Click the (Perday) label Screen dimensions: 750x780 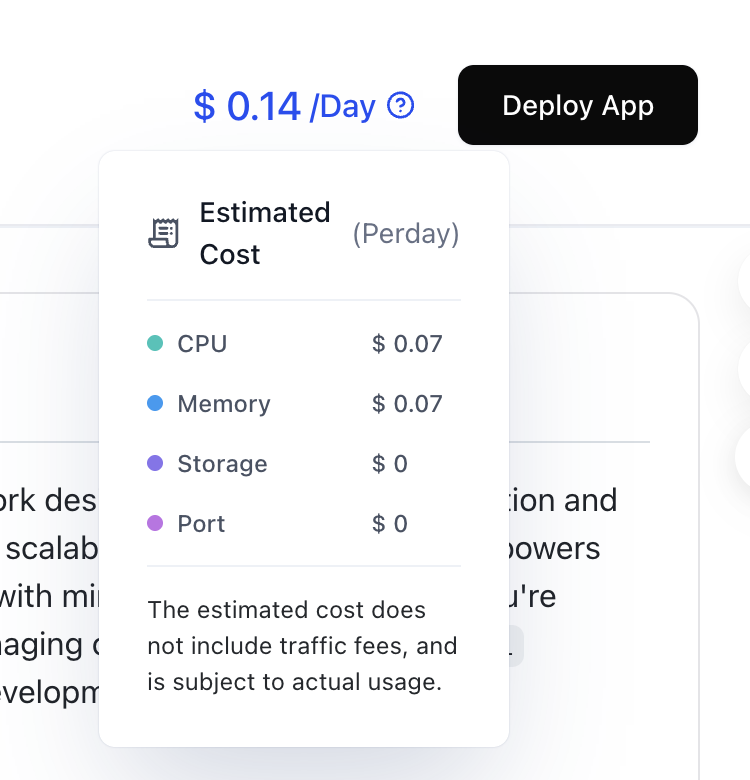406,233
